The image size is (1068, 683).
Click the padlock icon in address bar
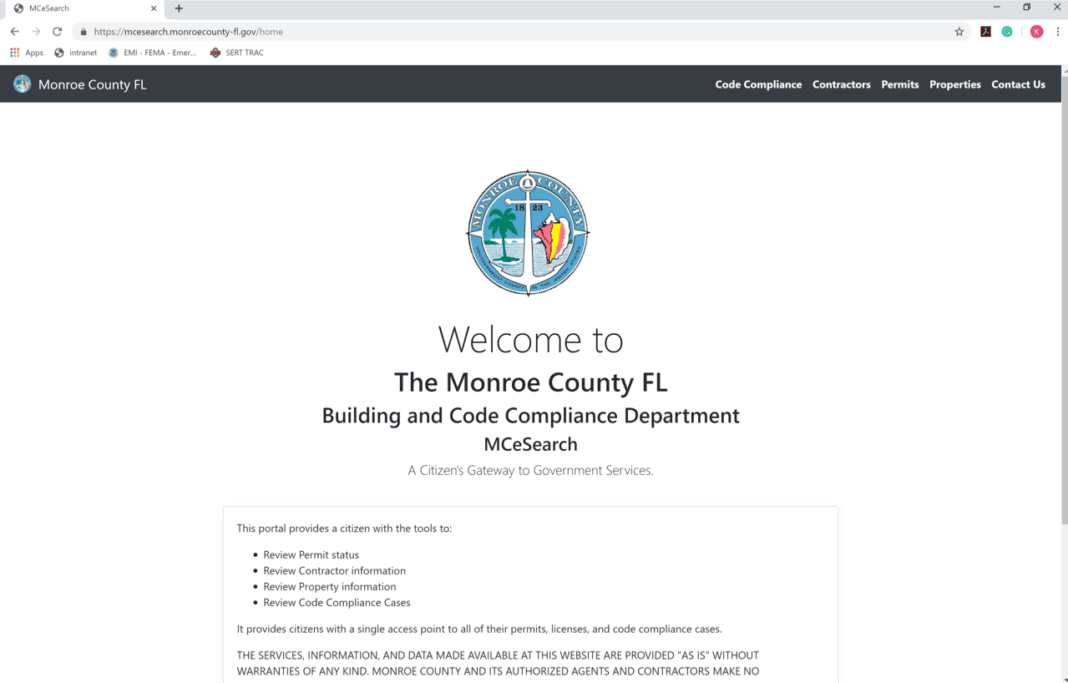84,31
